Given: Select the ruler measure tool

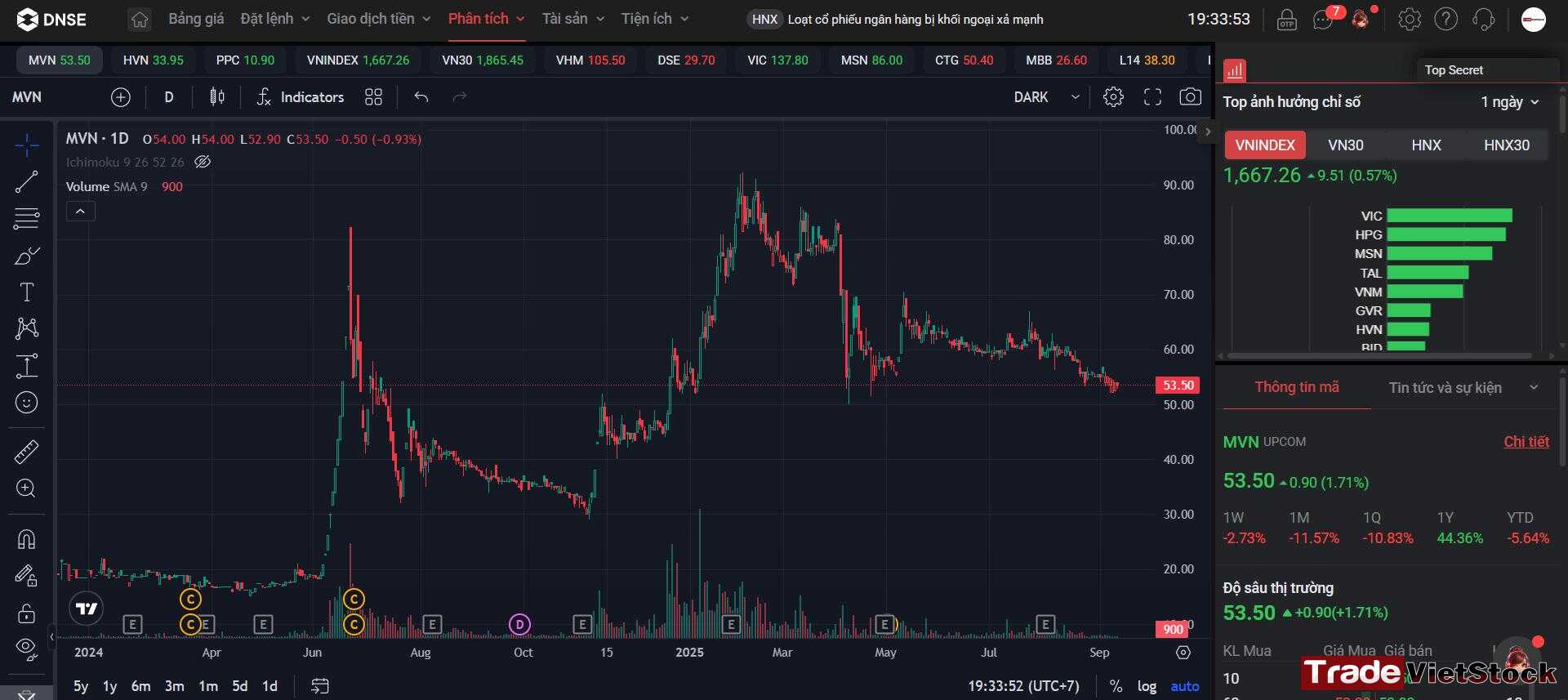Looking at the screenshot, I should [26, 452].
